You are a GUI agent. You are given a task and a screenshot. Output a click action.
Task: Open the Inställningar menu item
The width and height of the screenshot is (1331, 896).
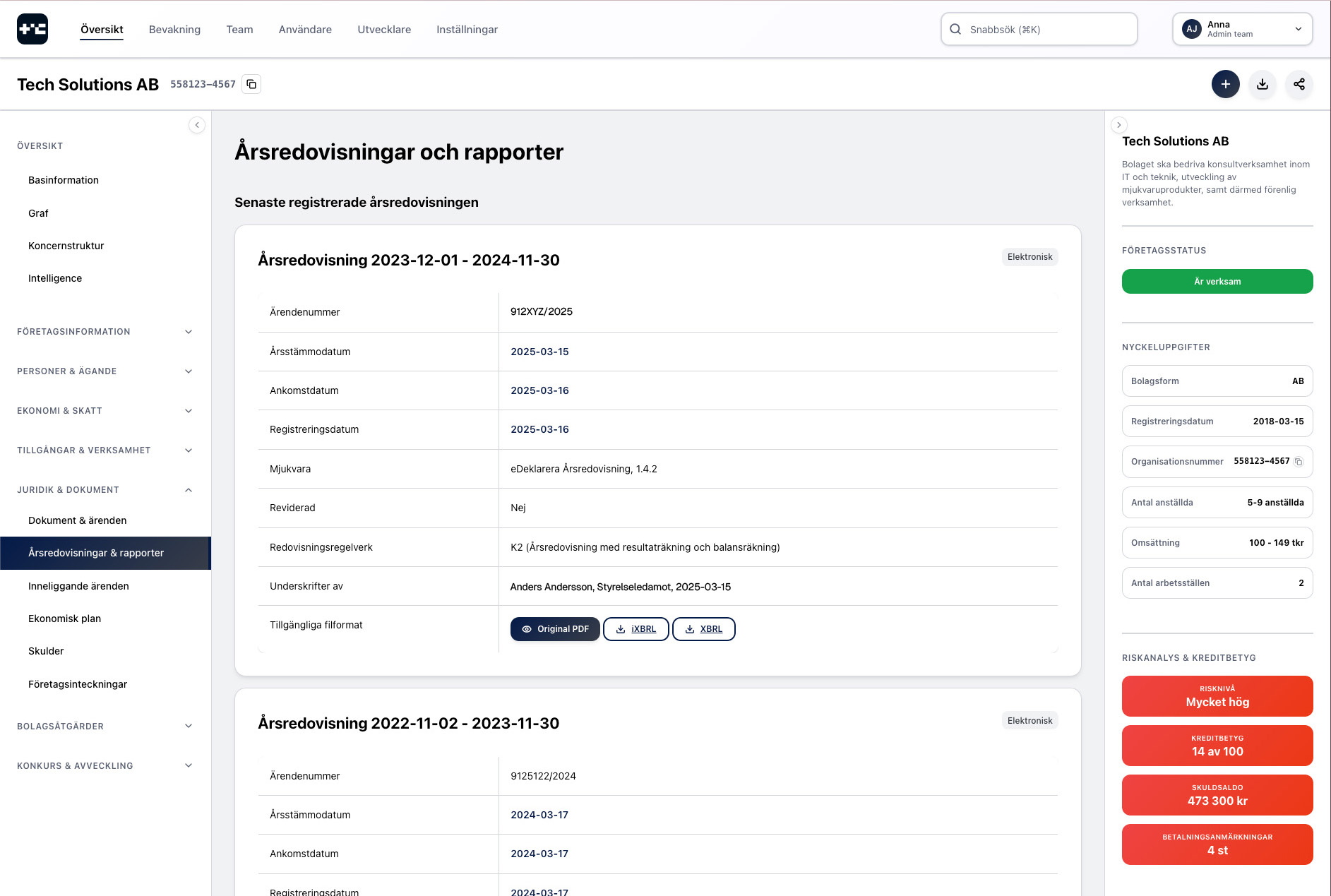(x=467, y=29)
